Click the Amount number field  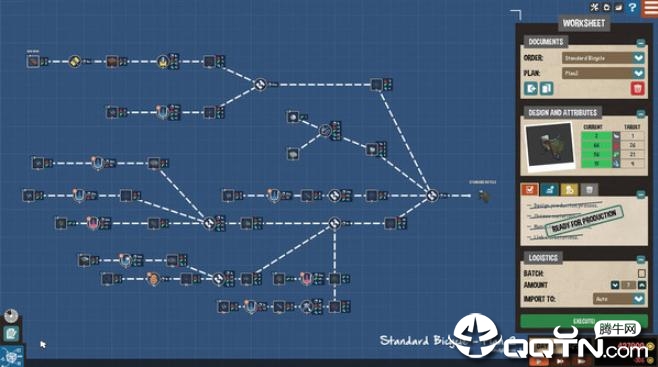[628, 285]
